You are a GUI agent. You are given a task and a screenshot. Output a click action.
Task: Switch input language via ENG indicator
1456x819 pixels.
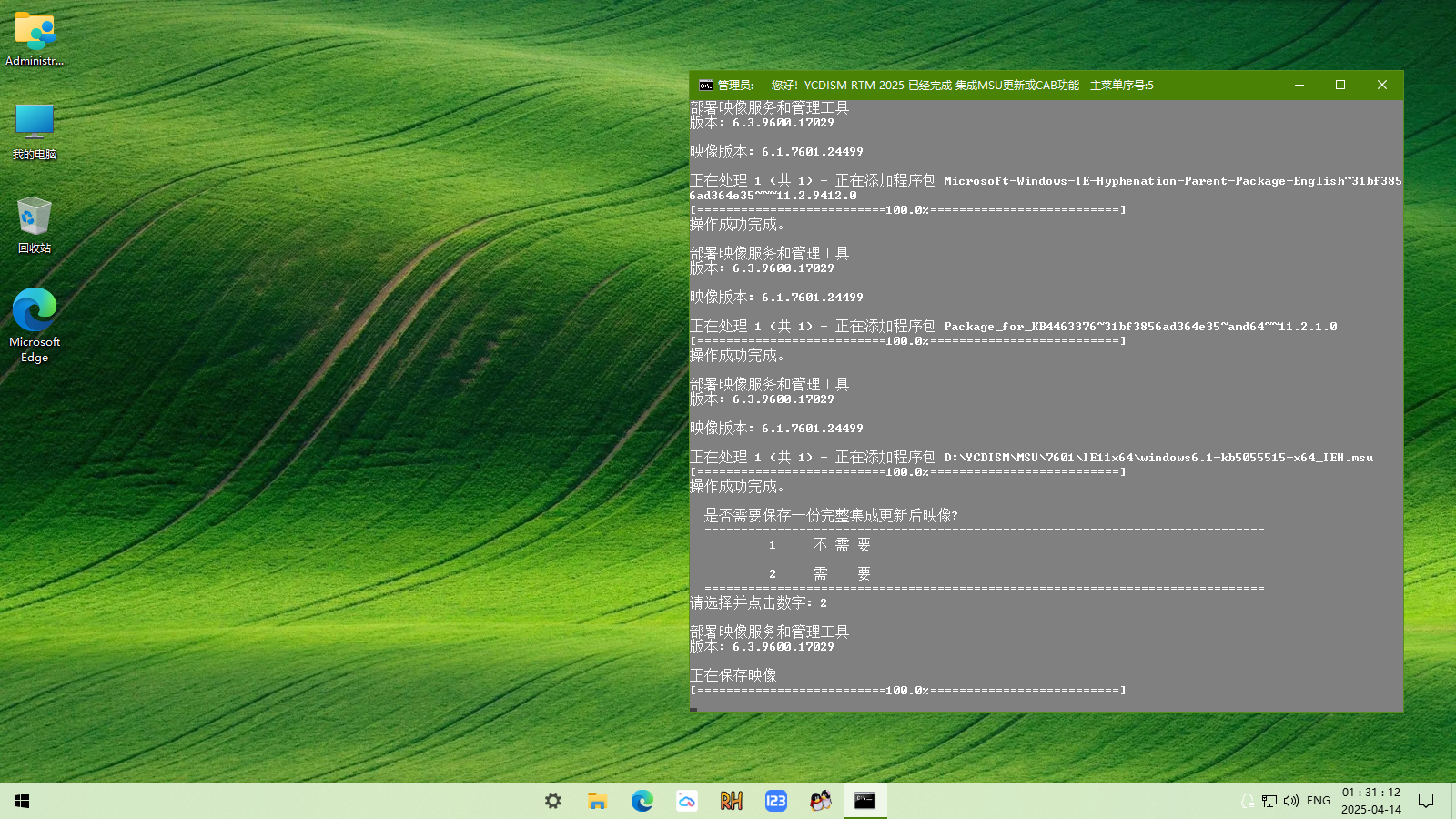tap(1319, 801)
